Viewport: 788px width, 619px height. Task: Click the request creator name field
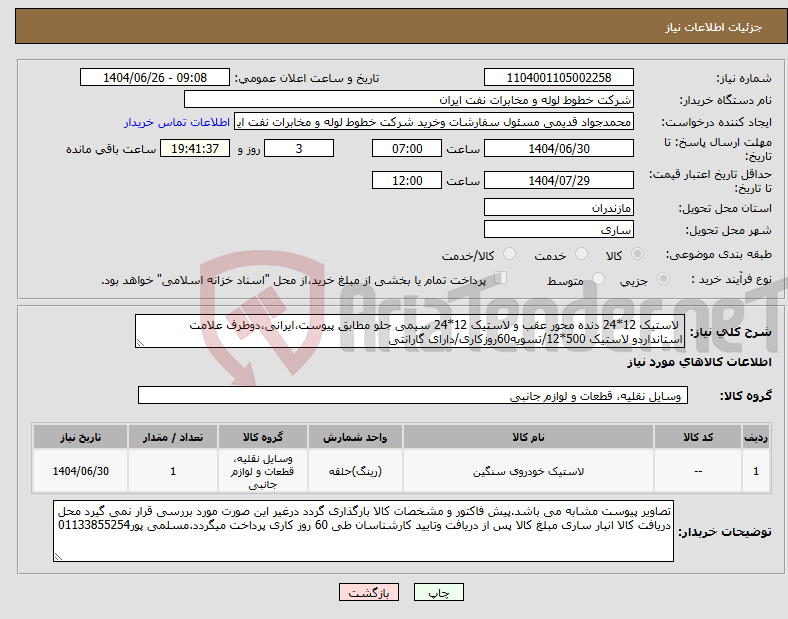coord(434,122)
